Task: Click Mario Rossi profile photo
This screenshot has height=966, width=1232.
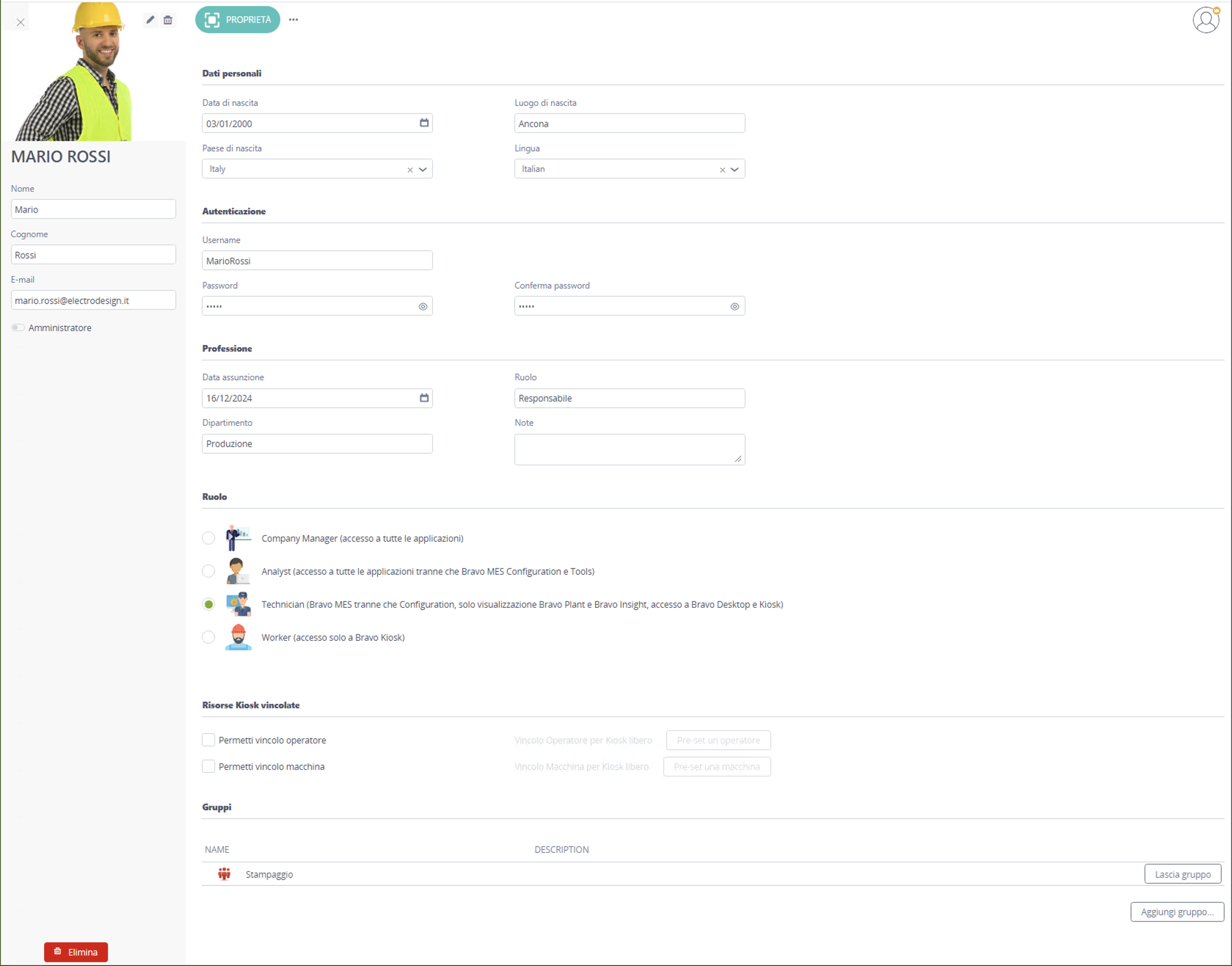Action: pyautogui.click(x=73, y=71)
